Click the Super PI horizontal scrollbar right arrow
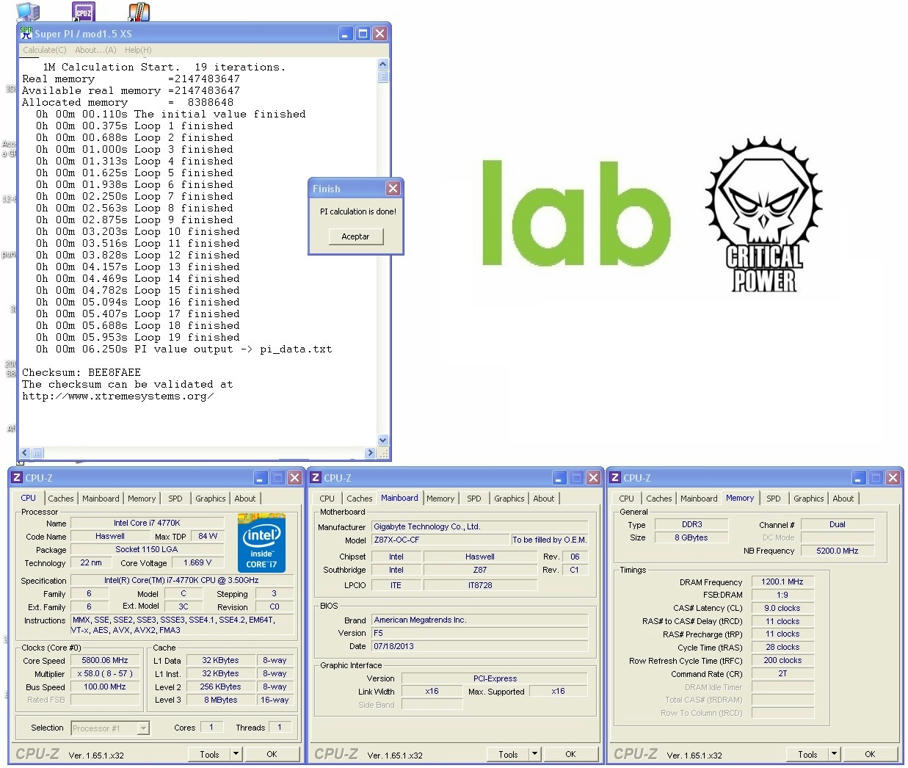This screenshot has height=768, width=908. click(x=371, y=453)
